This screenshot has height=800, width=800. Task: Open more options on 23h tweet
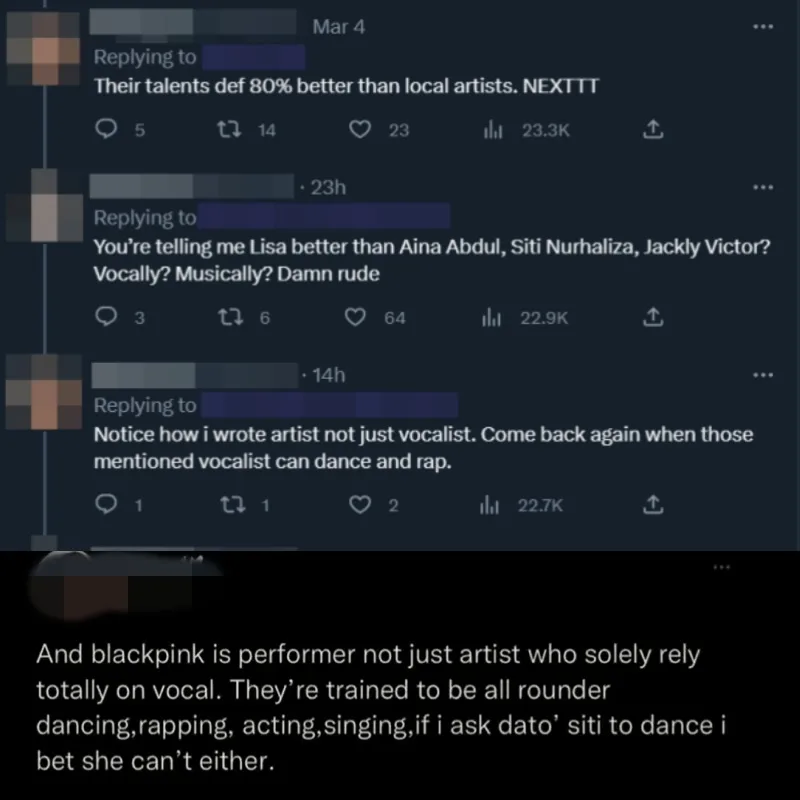tap(764, 187)
